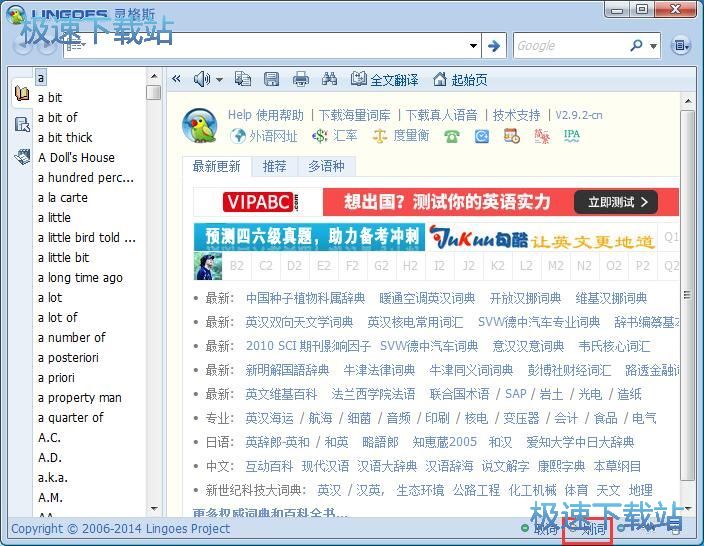Select 'a la carte' in word list
Image resolution: width=704 pixels, height=546 pixels.
[x=63, y=198]
